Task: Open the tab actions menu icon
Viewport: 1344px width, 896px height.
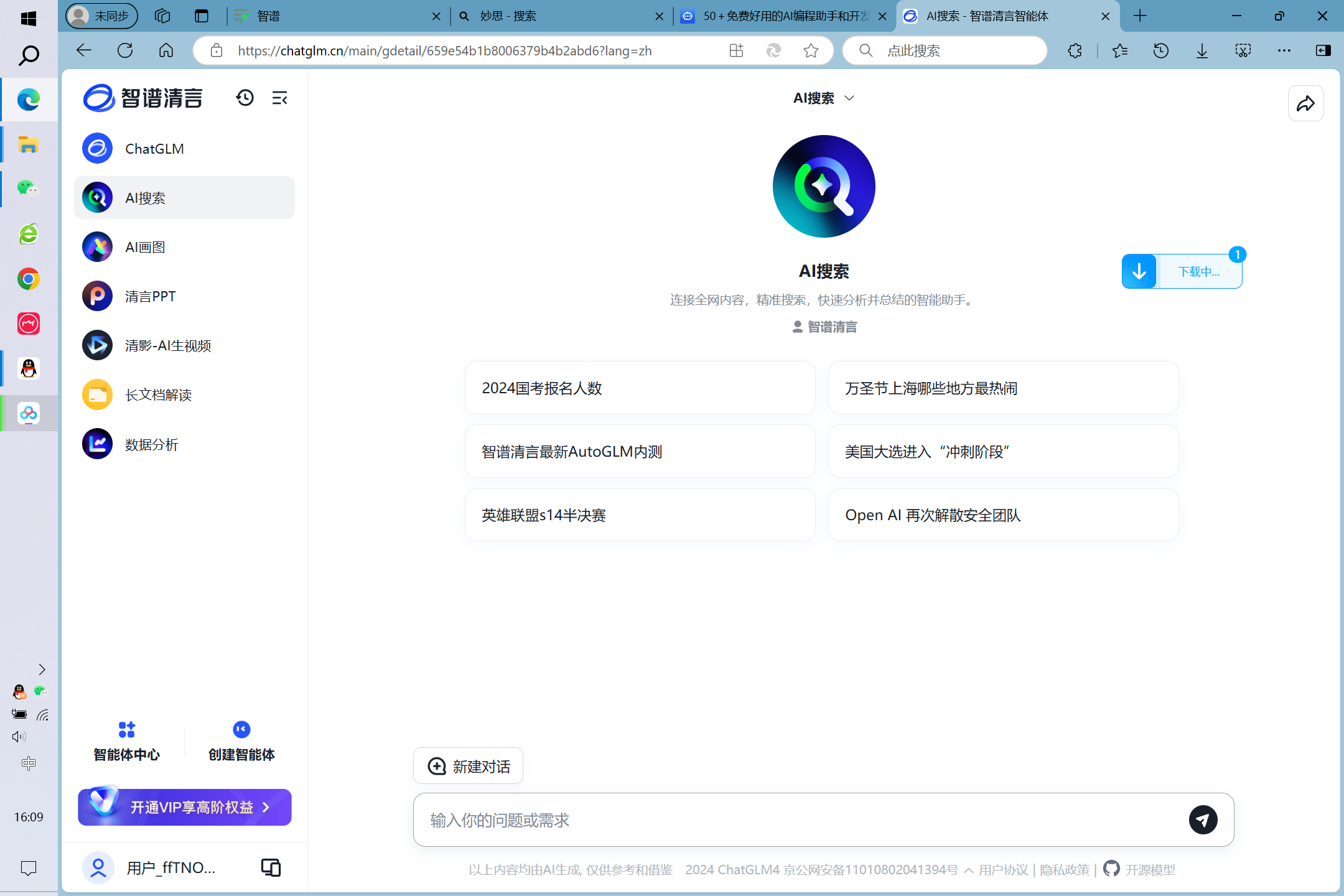Action: pyautogui.click(x=202, y=16)
